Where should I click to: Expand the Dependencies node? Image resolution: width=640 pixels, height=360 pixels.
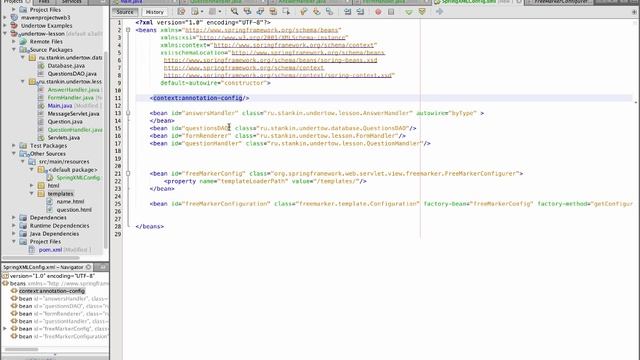pos(14,218)
